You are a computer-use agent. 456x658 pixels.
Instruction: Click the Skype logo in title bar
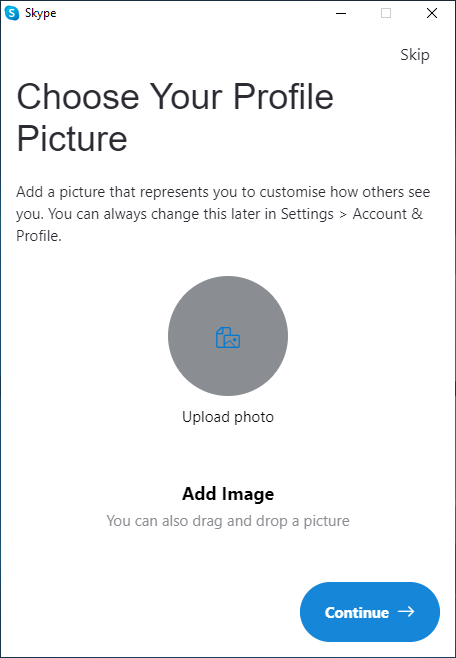[12, 13]
